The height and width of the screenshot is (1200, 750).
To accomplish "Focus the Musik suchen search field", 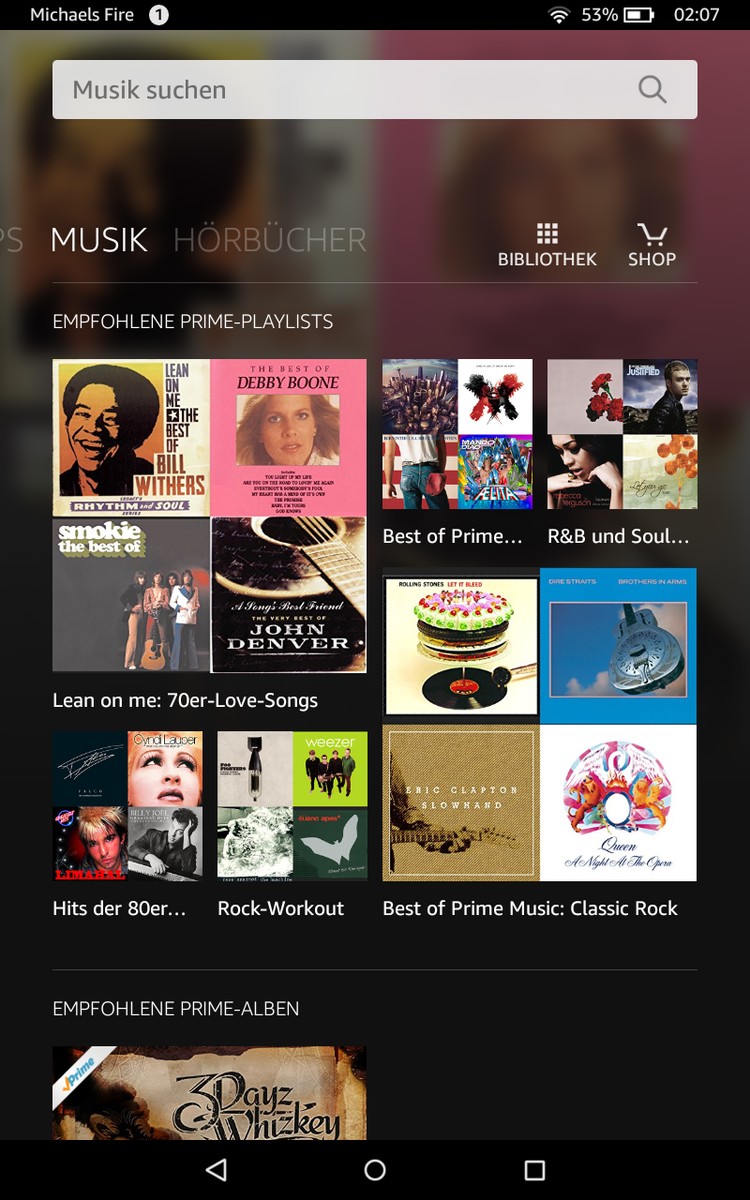I will (x=375, y=90).
